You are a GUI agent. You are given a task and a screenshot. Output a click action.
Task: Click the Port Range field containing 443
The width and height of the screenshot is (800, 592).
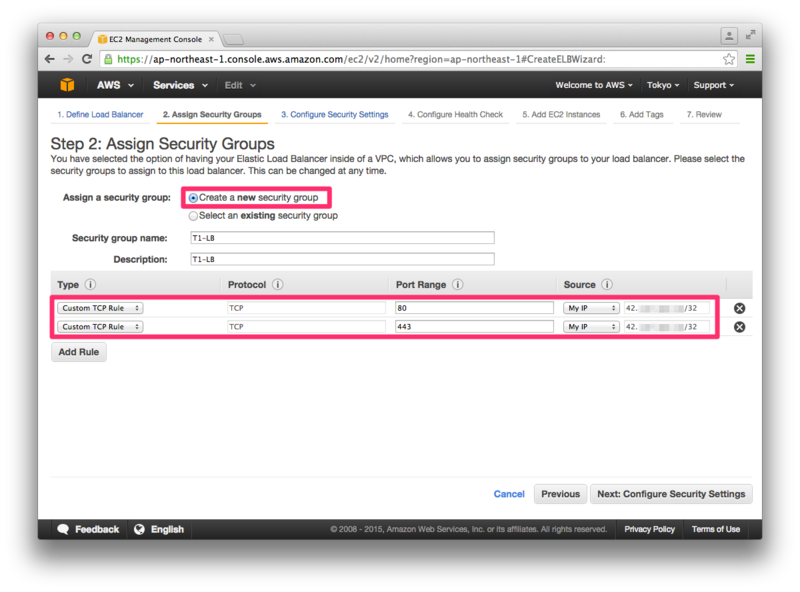tap(474, 327)
